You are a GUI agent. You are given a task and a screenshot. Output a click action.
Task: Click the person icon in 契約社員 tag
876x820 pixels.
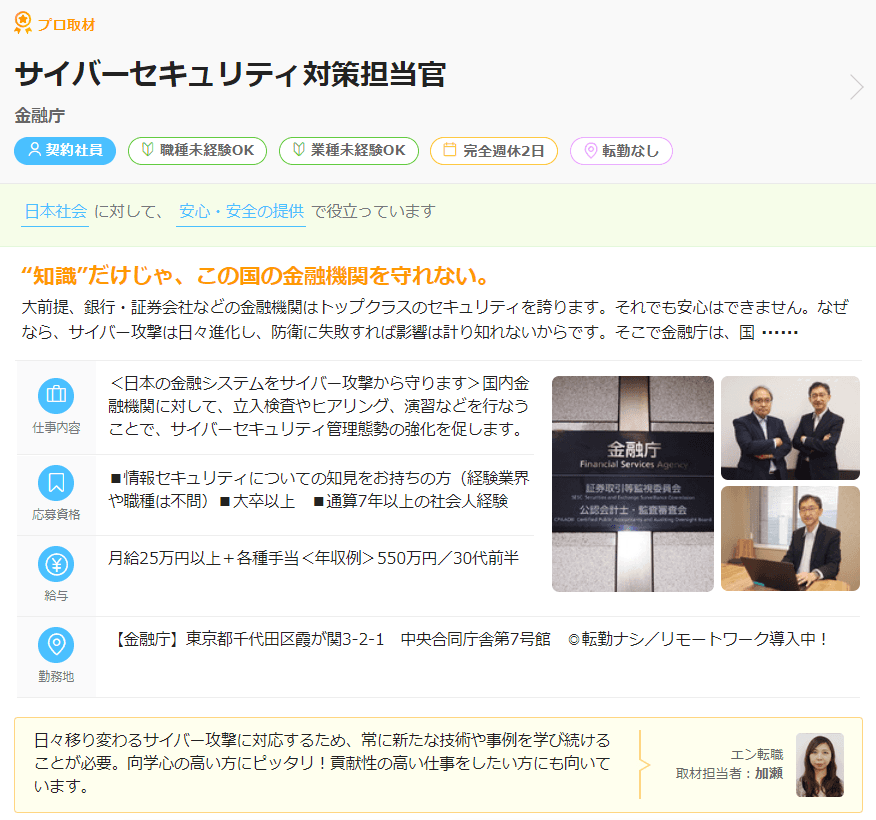click(x=34, y=151)
